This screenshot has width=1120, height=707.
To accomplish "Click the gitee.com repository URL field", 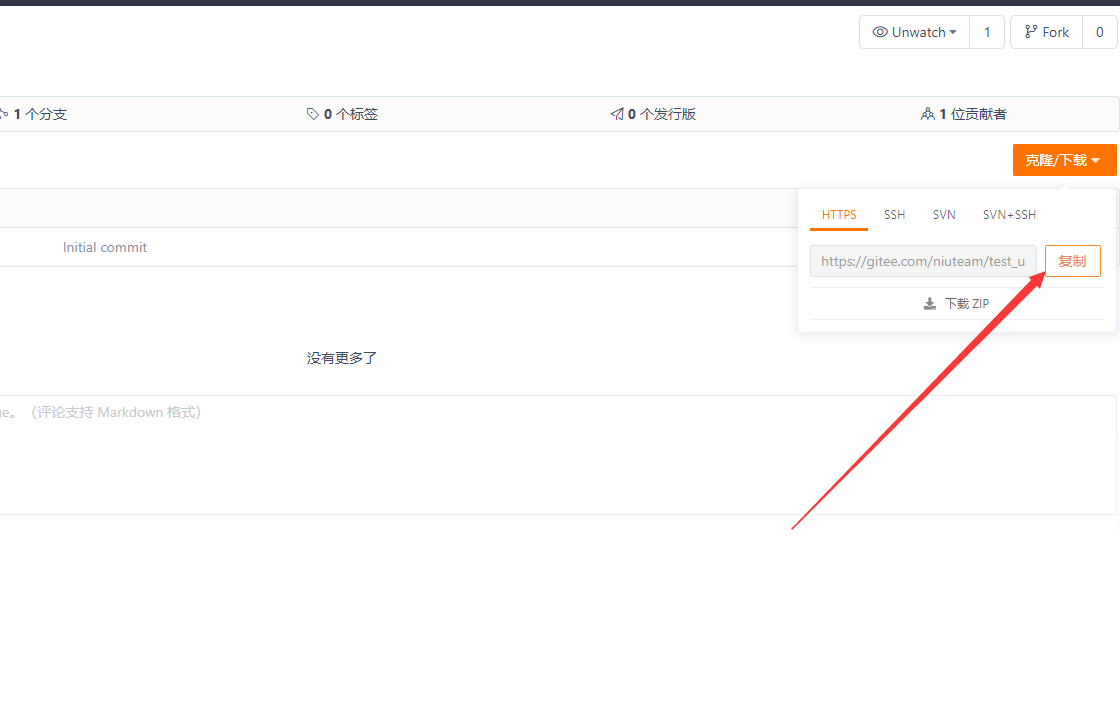I will point(923,261).
